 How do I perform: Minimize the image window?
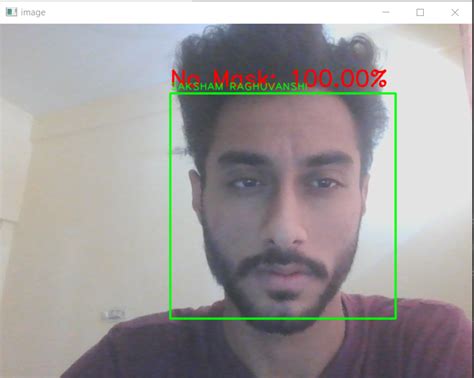click(386, 12)
